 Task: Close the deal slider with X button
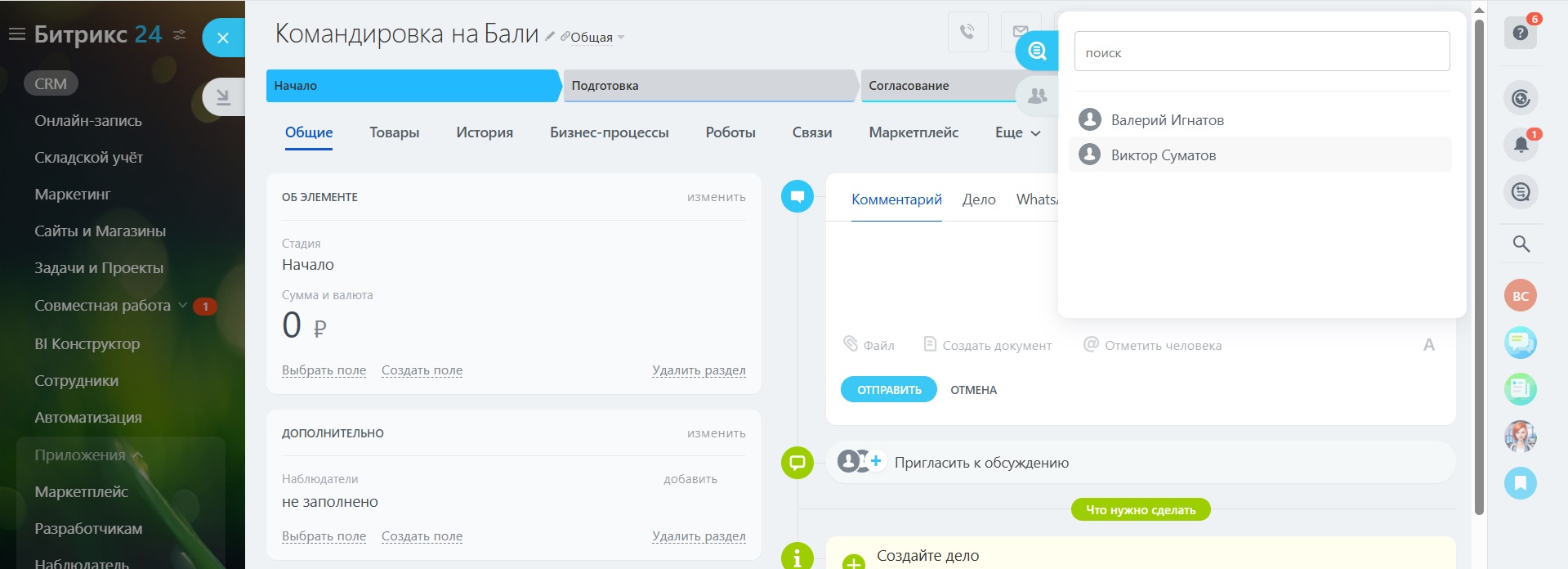[x=223, y=38]
